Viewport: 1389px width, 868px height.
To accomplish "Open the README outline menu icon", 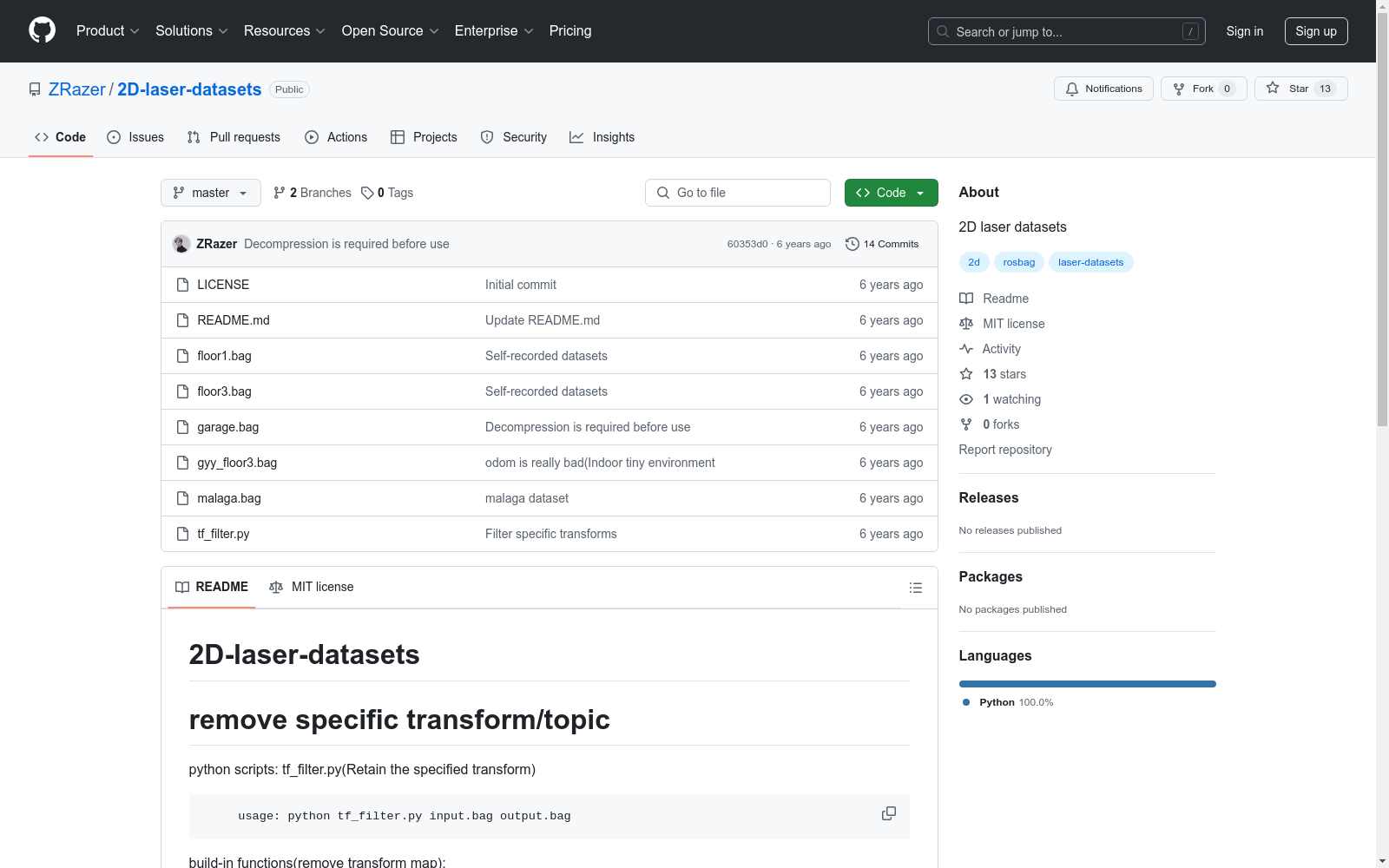I will 916,588.
